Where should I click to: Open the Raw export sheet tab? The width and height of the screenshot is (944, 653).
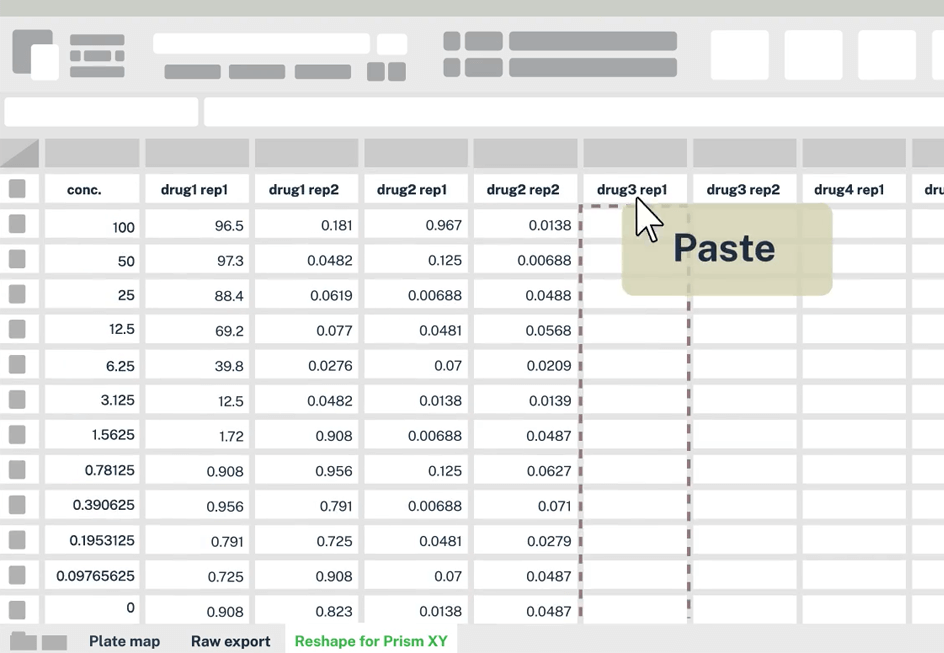point(230,641)
